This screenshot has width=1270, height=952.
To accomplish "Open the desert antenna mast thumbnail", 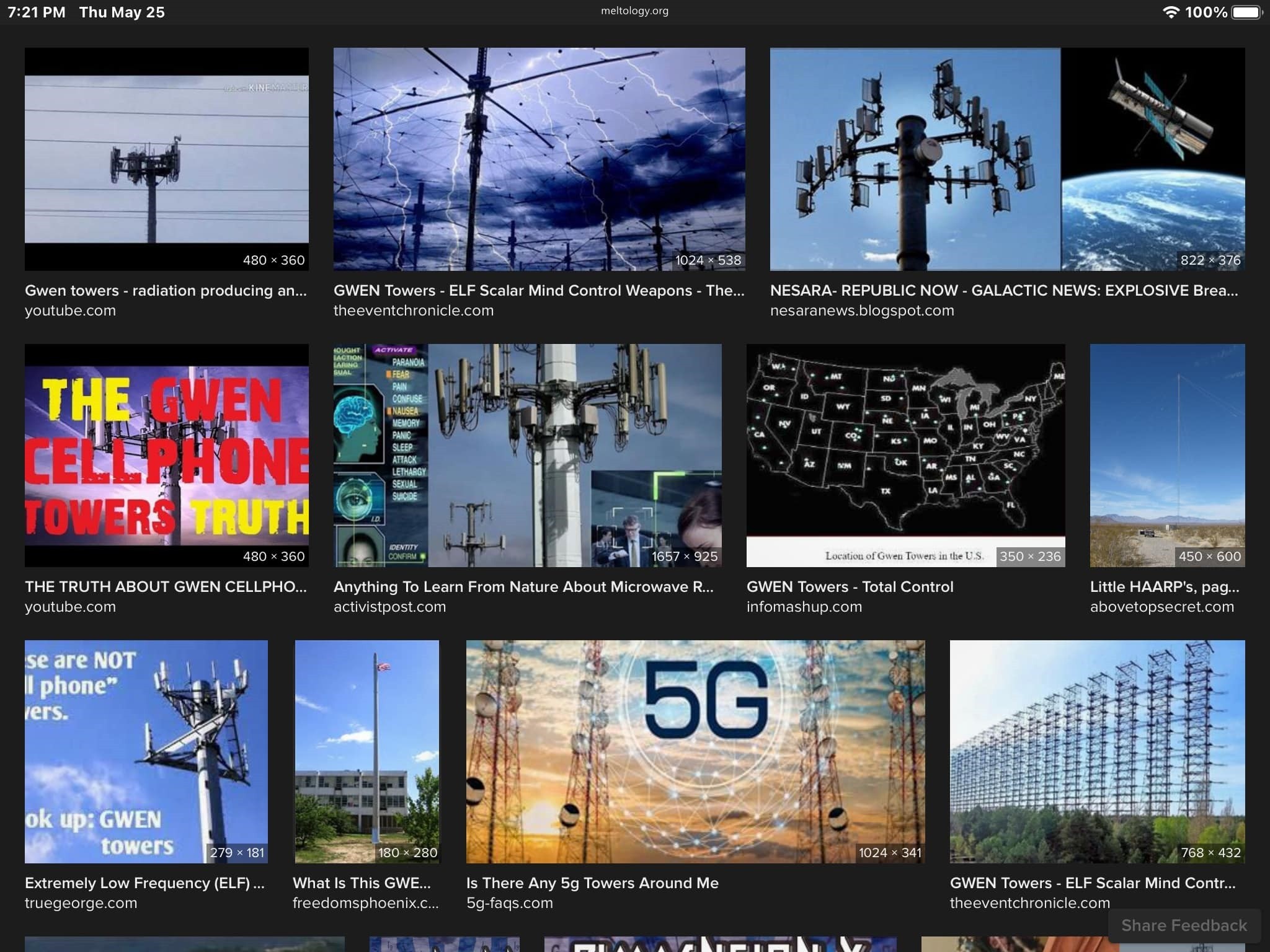I will point(1168,455).
